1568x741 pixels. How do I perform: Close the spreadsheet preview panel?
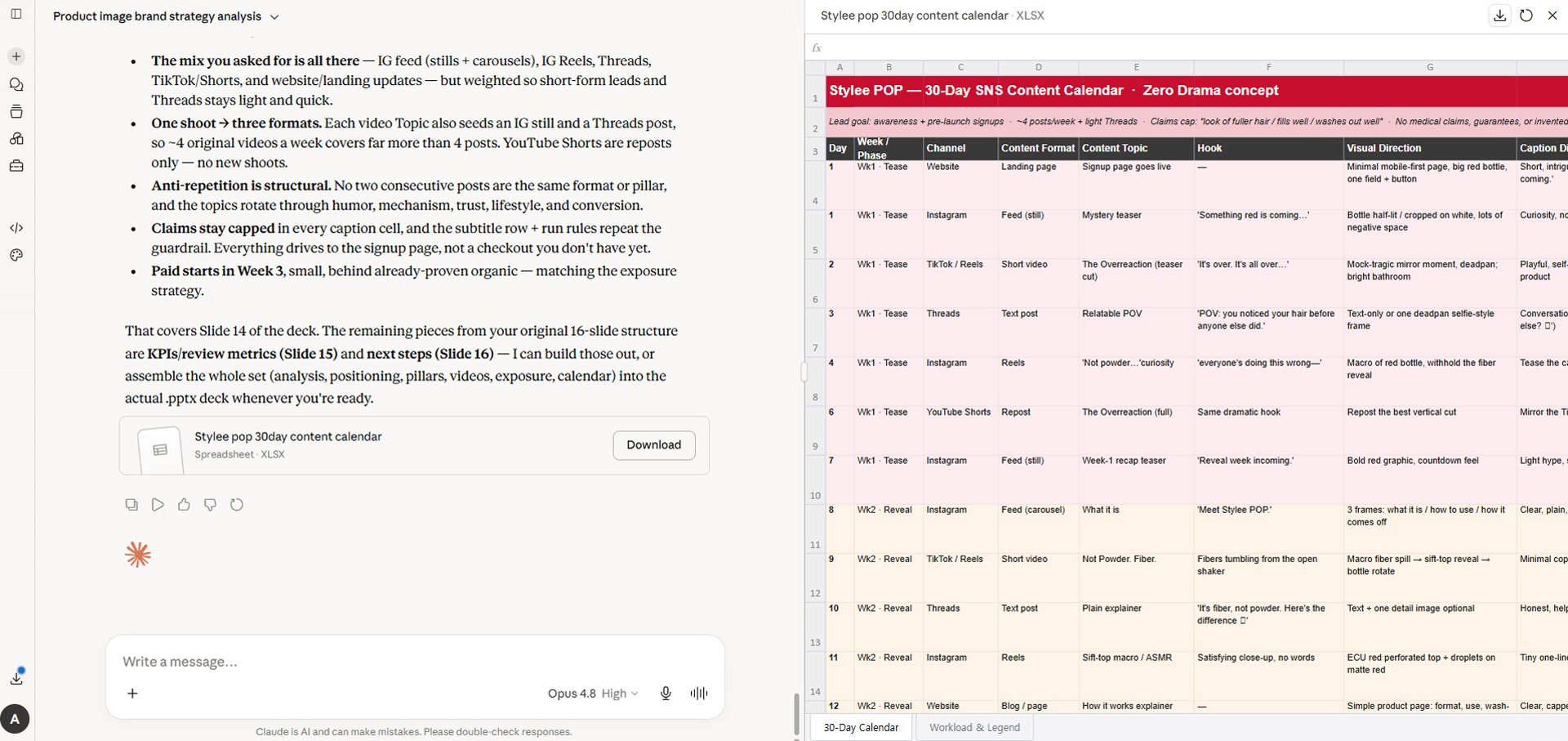(1552, 16)
